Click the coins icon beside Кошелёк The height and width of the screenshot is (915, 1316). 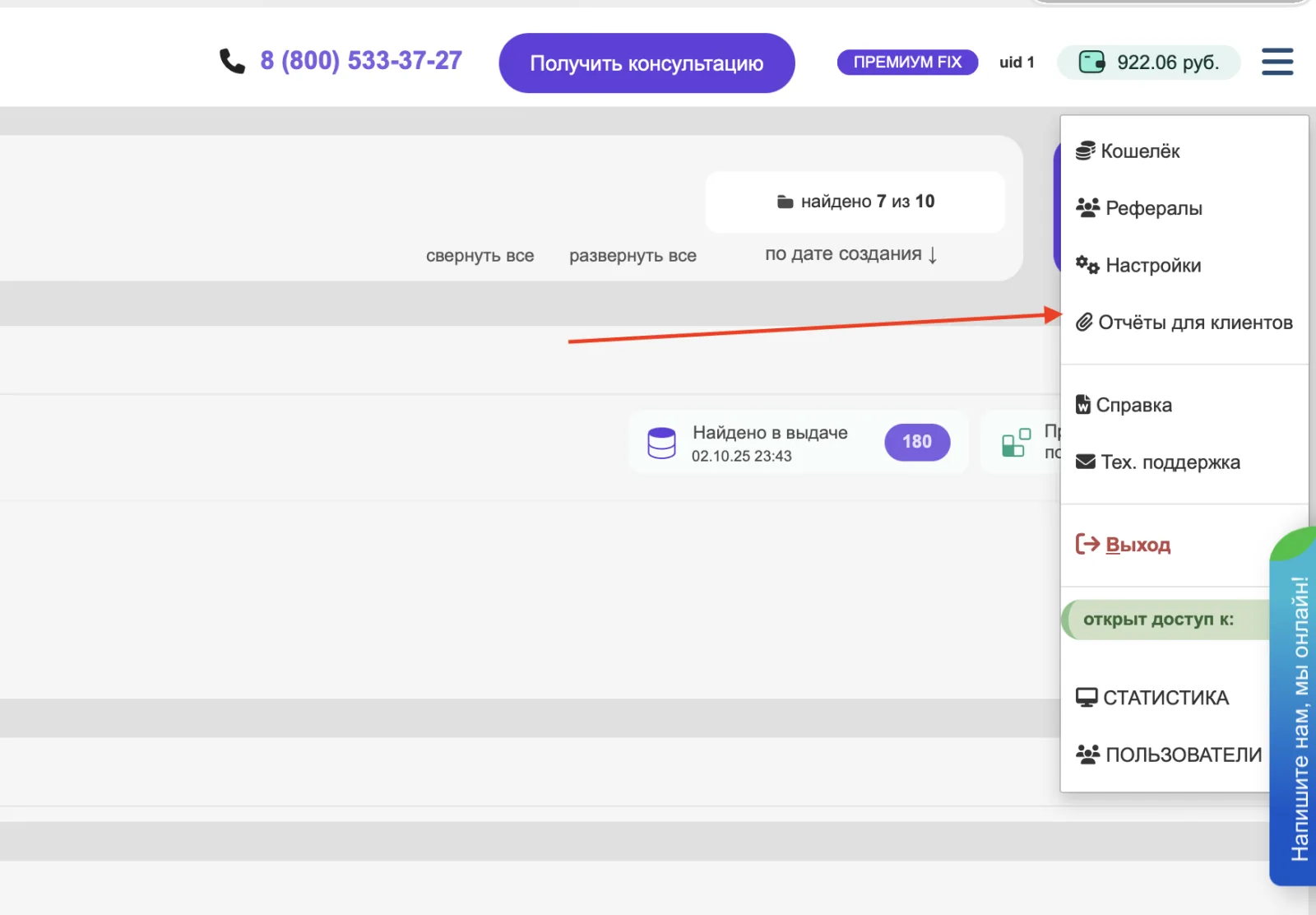pos(1086,151)
